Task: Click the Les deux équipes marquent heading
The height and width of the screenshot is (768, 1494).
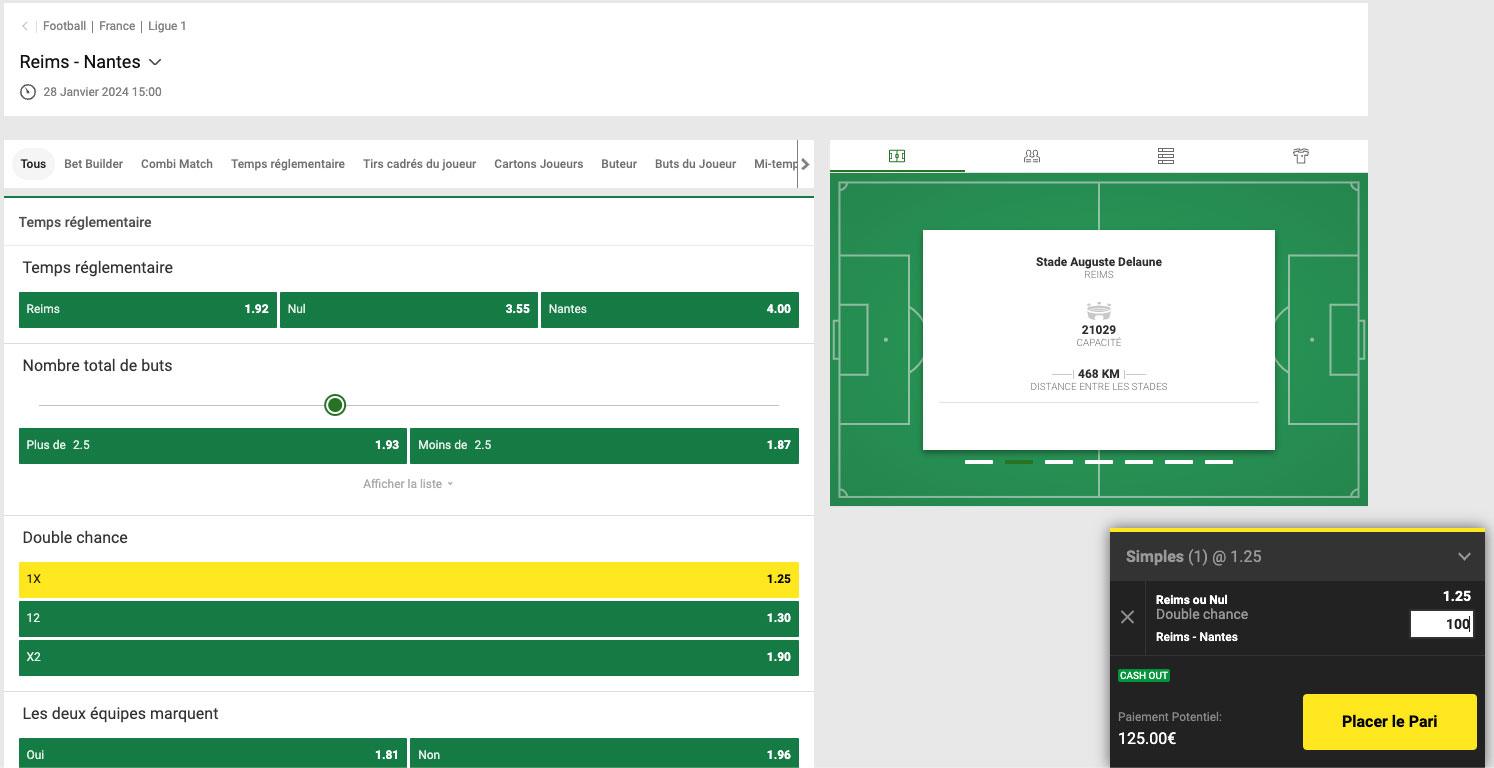Action: [x=121, y=714]
